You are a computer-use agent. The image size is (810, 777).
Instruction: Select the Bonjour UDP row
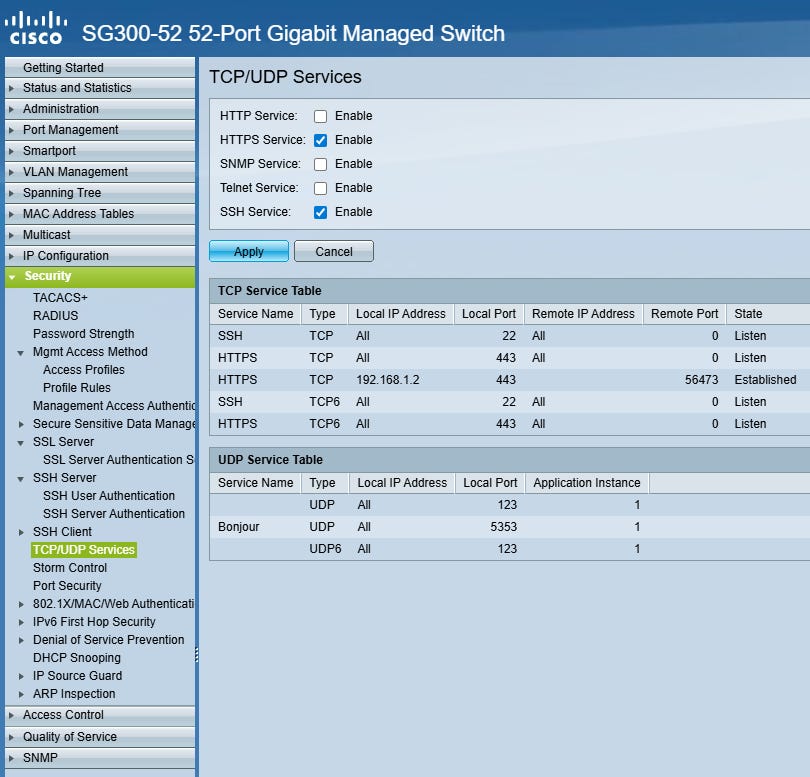pos(510,527)
